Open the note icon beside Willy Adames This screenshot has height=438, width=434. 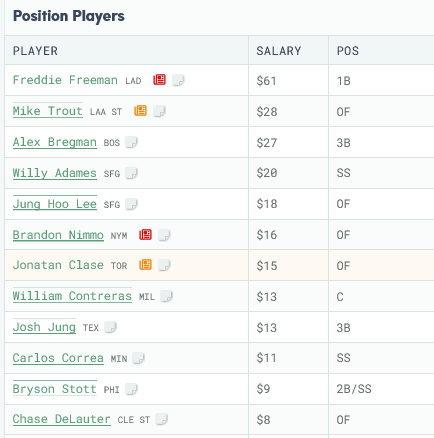[x=131, y=173]
